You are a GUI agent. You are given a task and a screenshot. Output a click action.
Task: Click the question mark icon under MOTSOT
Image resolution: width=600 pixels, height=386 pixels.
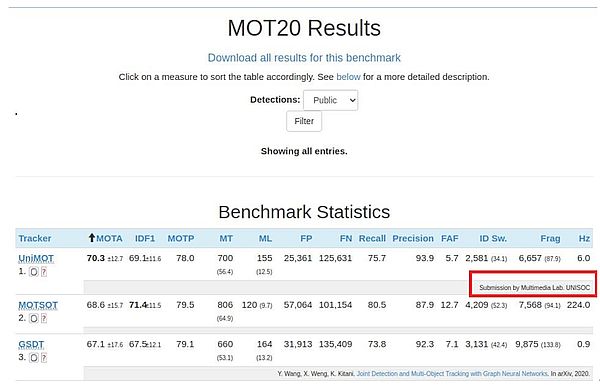coord(44,319)
